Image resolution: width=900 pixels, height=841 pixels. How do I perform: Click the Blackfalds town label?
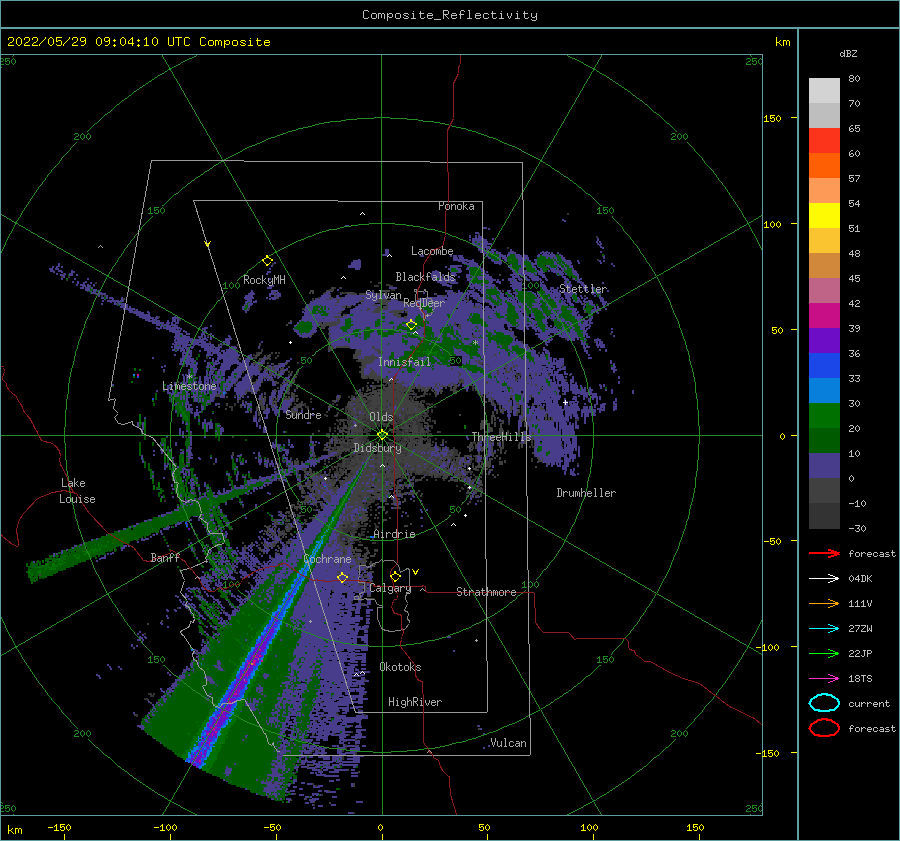(425, 277)
